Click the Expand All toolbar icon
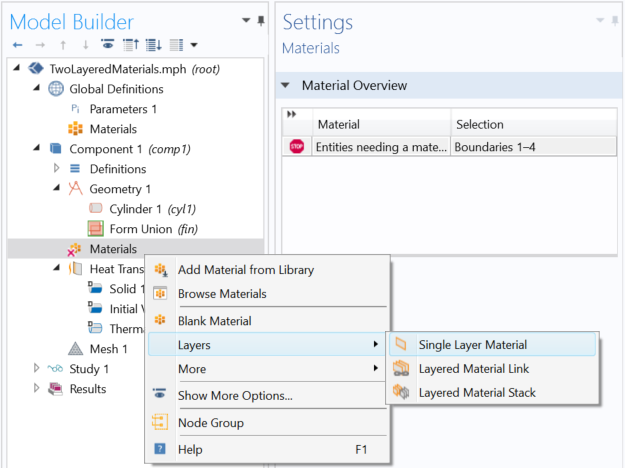Viewport: 625px width, 468px height. tap(153, 45)
